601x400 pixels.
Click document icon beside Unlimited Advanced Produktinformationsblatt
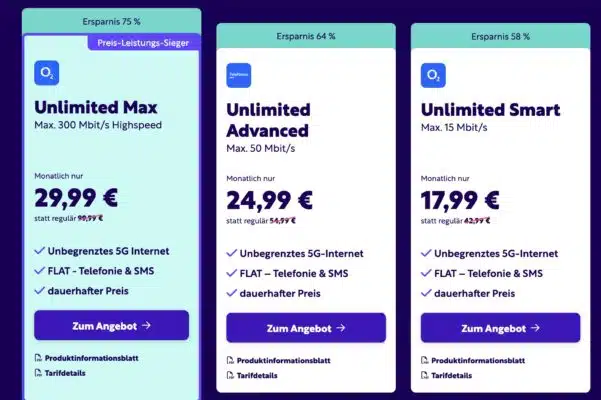[x=227, y=360]
